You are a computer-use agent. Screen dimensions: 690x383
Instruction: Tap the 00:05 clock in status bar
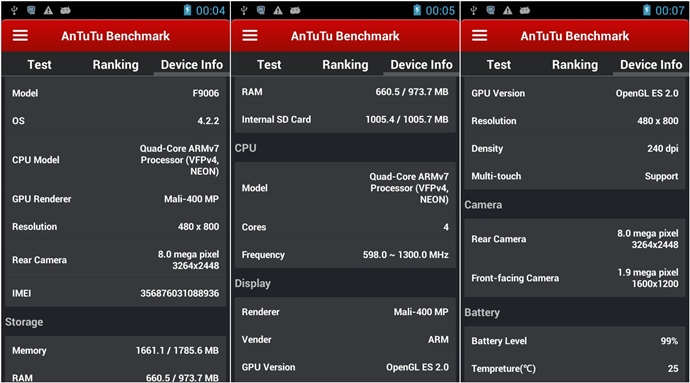tap(440, 11)
